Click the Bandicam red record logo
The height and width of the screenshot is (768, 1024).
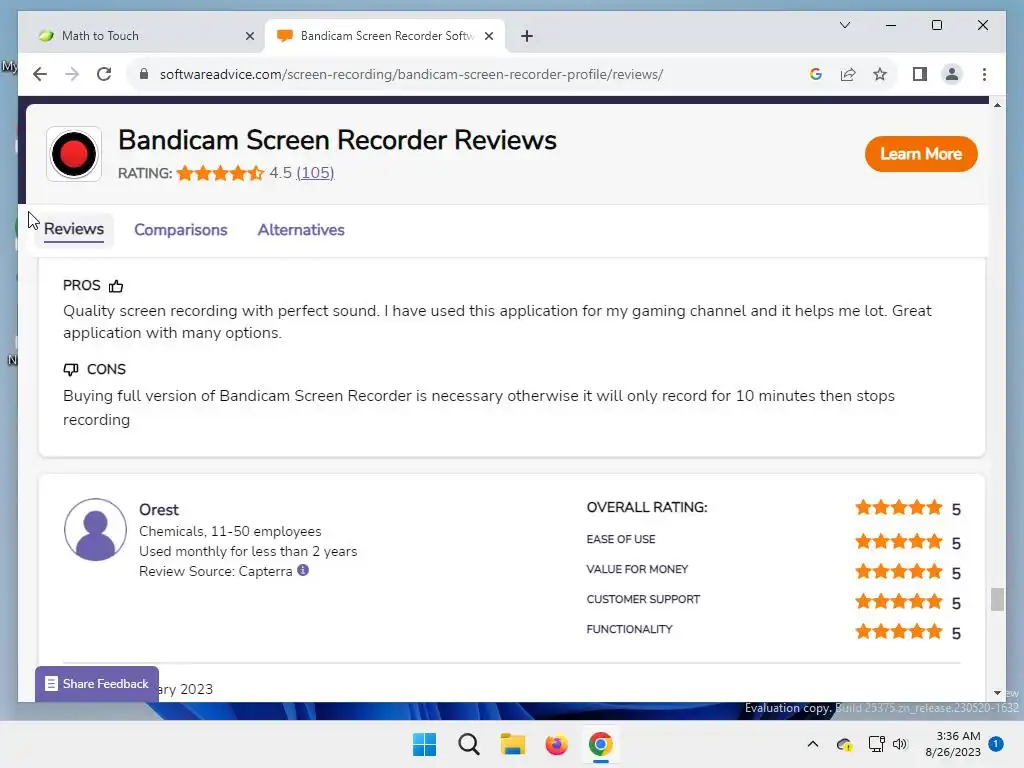[x=74, y=154]
